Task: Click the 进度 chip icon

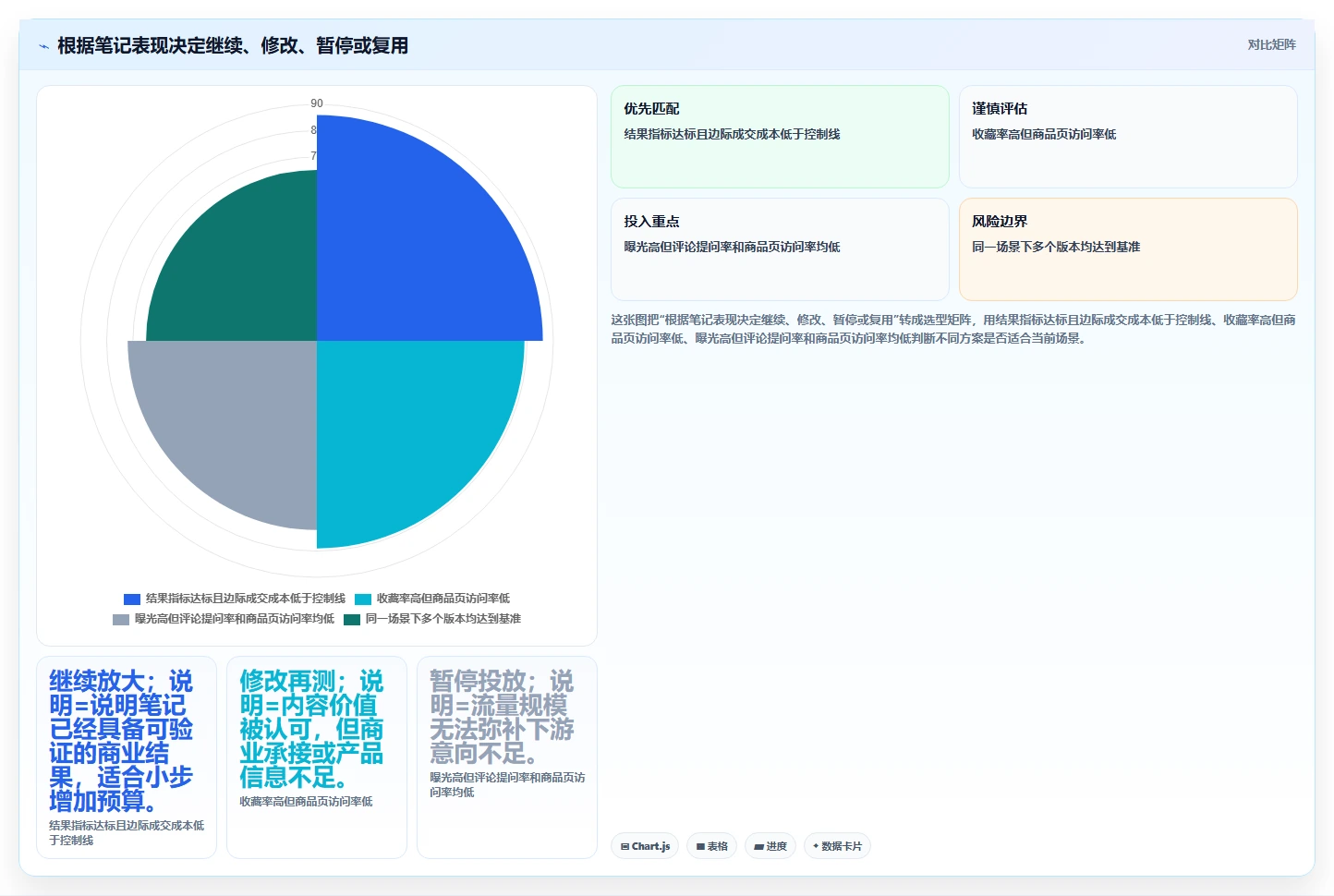Action: tap(759, 846)
